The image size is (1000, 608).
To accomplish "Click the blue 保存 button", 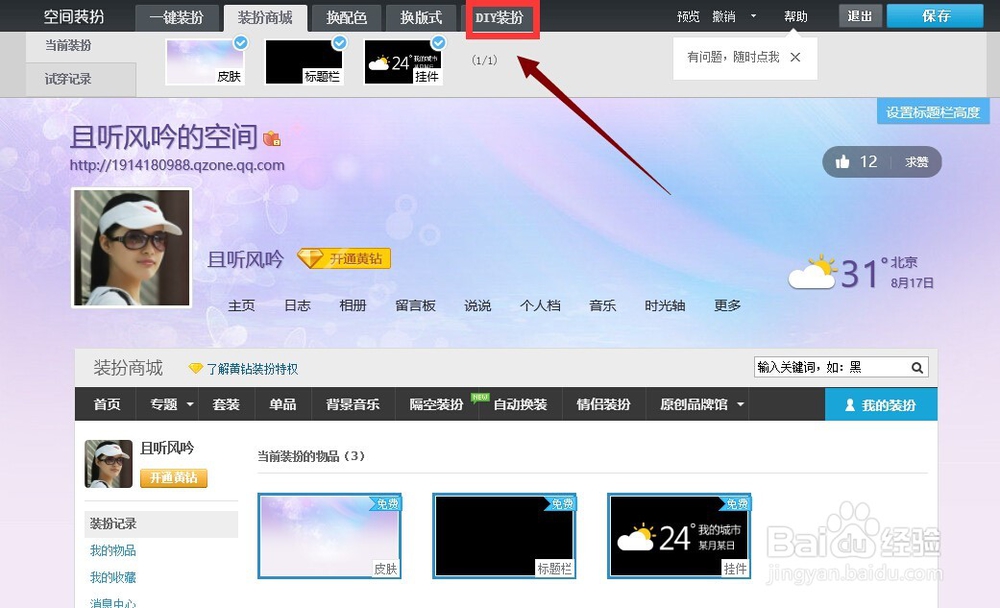I will tap(935, 16).
